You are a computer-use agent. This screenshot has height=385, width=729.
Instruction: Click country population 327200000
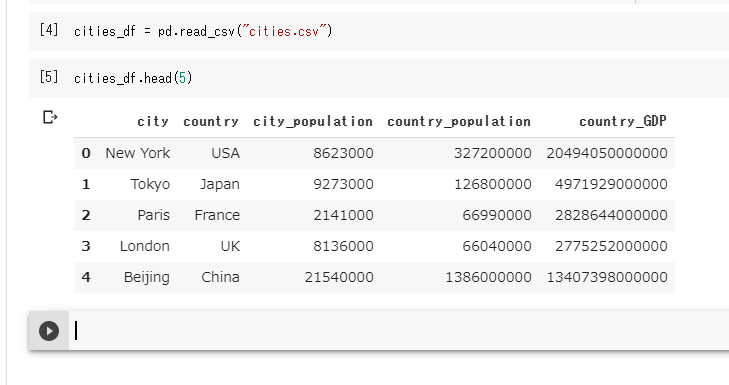[493, 153]
